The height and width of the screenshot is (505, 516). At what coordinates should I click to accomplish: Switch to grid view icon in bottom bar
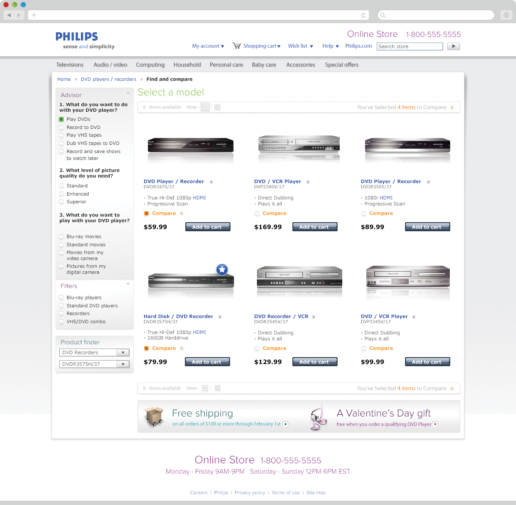(x=205, y=388)
